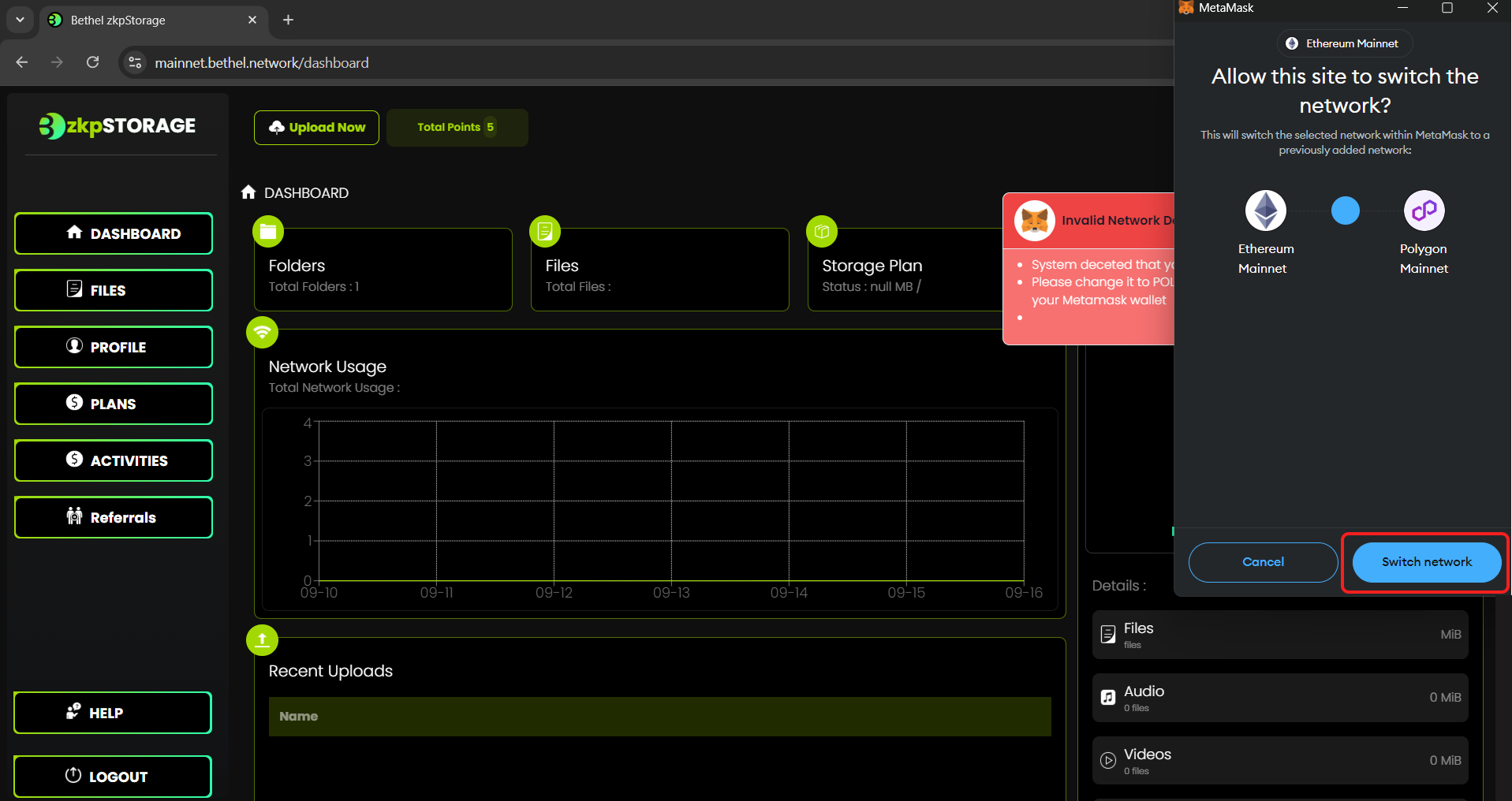
Task: Open the Audio row in Details
Action: click(1280, 698)
